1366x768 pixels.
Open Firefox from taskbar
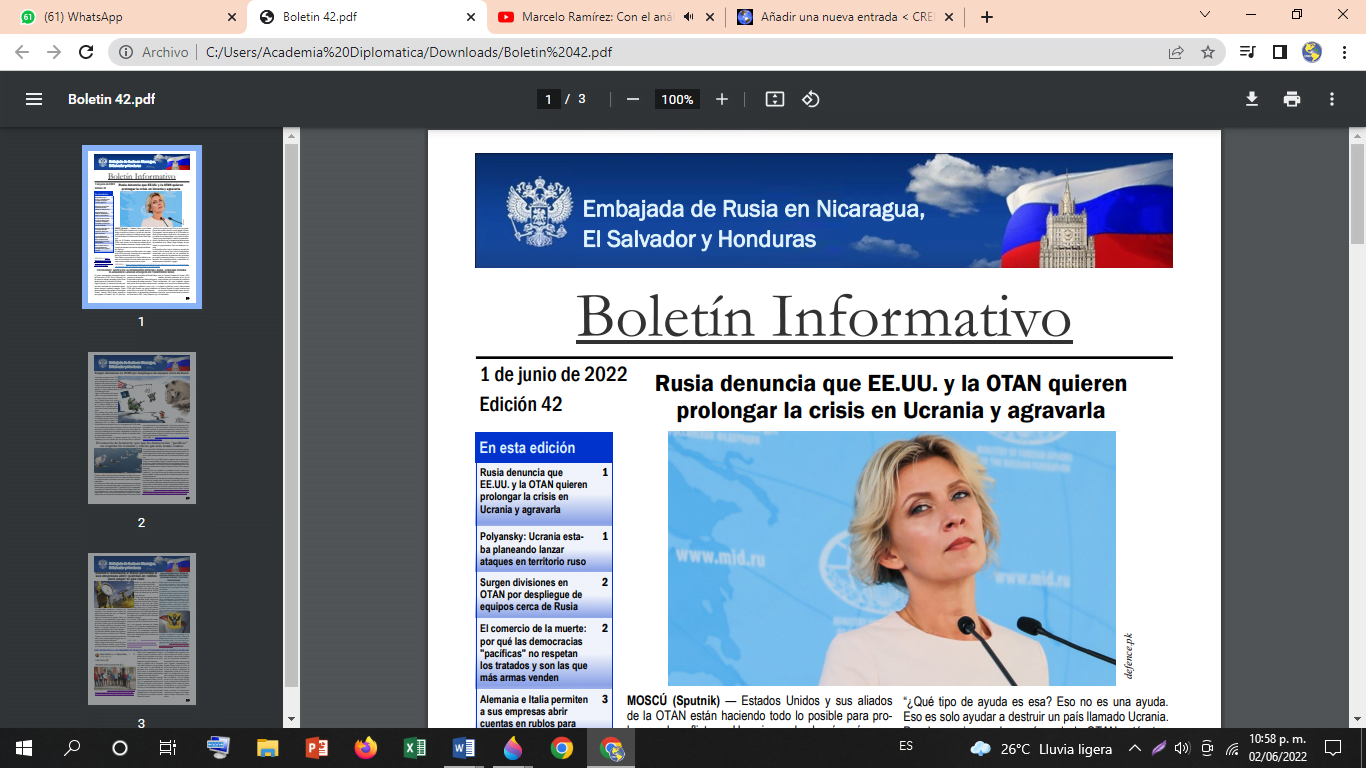365,748
